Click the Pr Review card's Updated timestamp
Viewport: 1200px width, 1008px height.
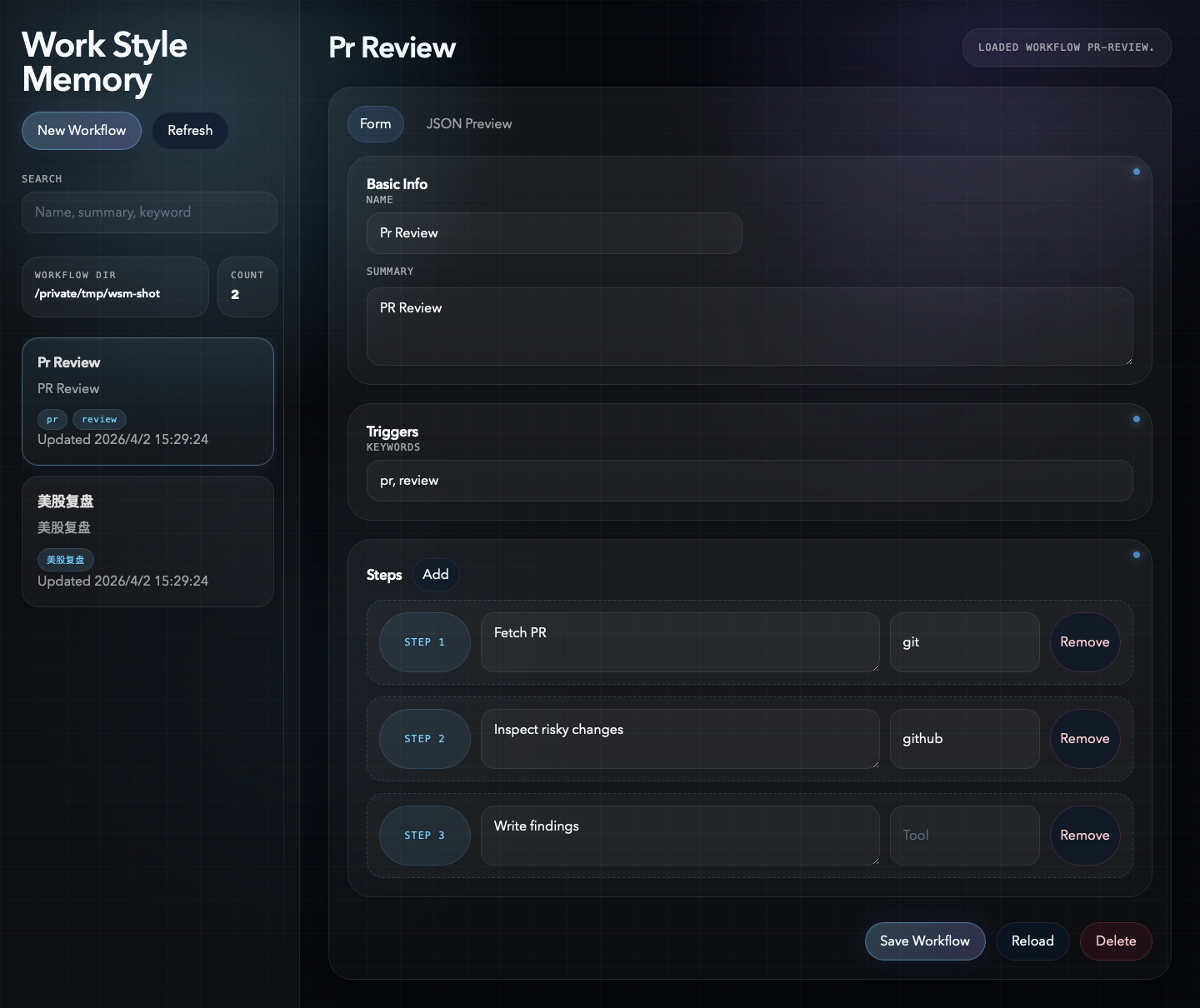point(123,440)
